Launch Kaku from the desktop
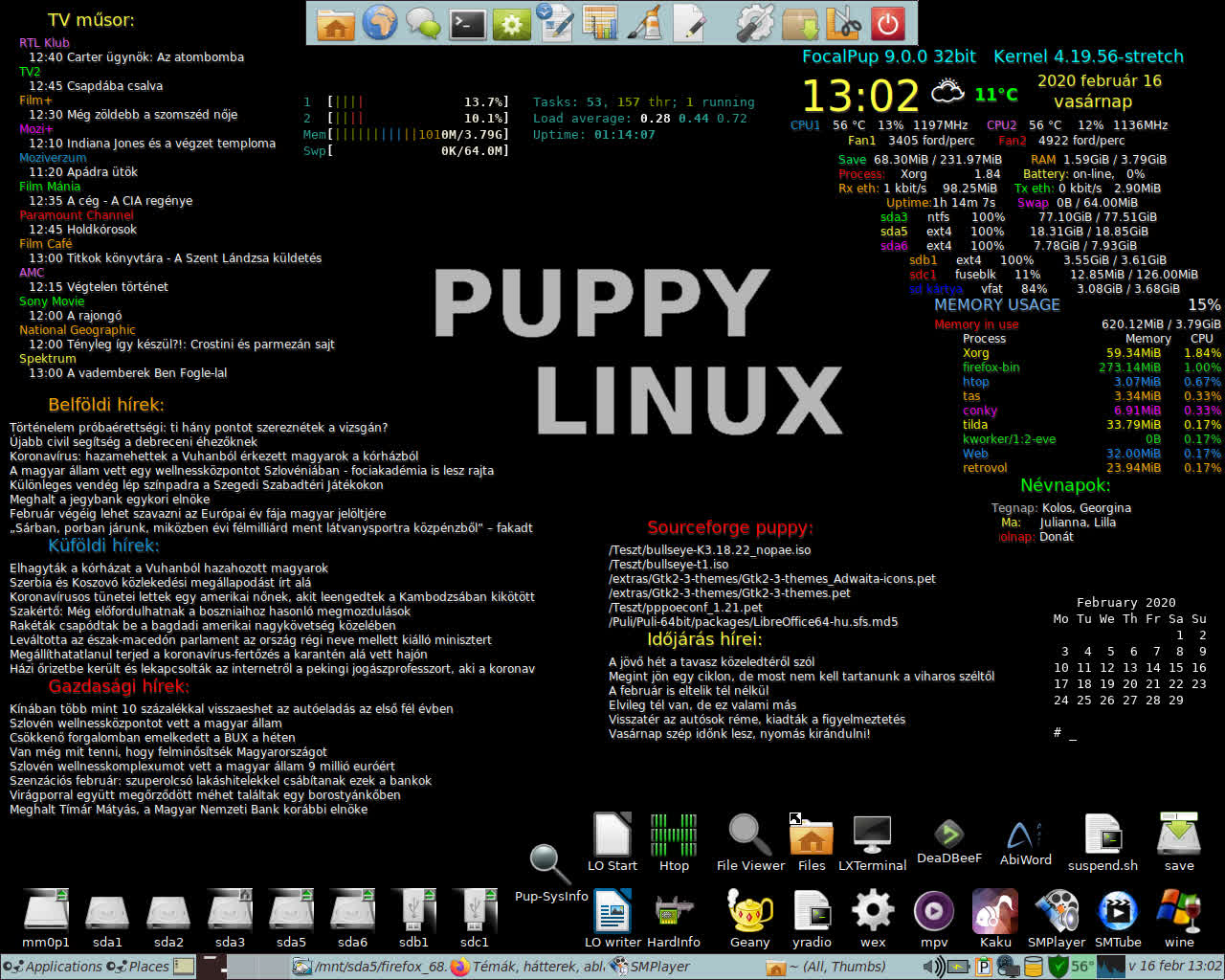 pos(995,920)
